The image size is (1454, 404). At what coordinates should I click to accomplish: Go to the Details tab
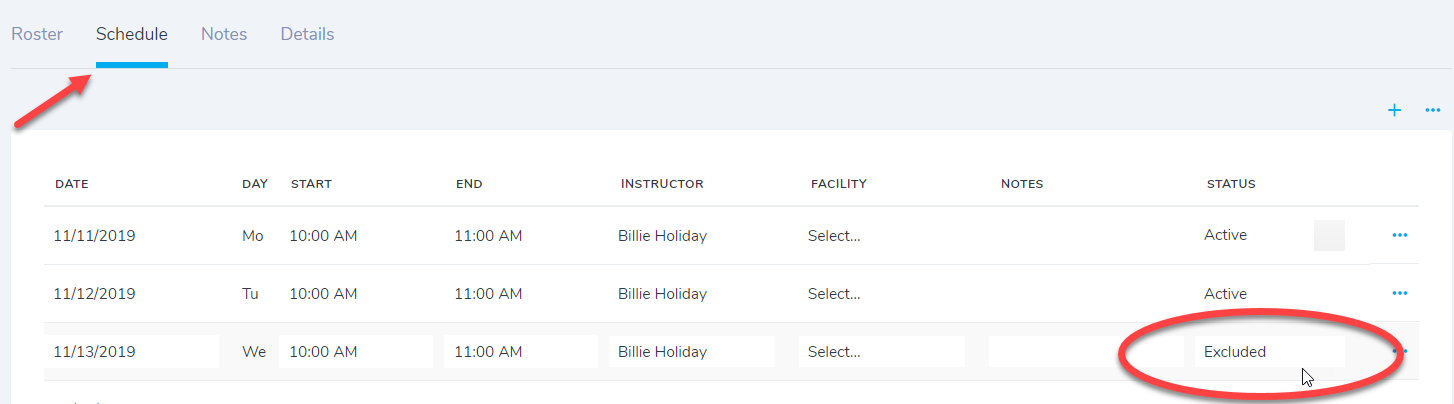click(x=307, y=34)
